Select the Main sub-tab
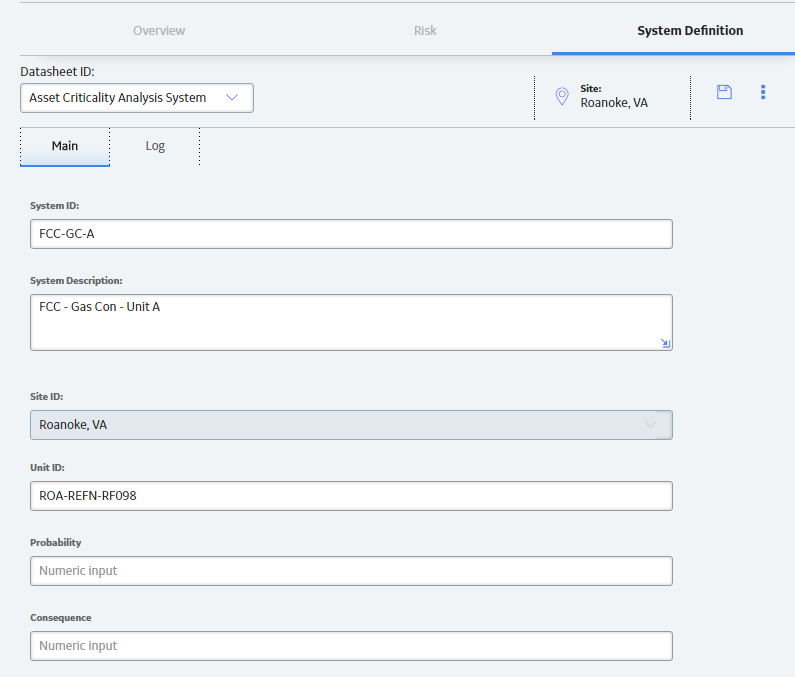 tap(65, 146)
